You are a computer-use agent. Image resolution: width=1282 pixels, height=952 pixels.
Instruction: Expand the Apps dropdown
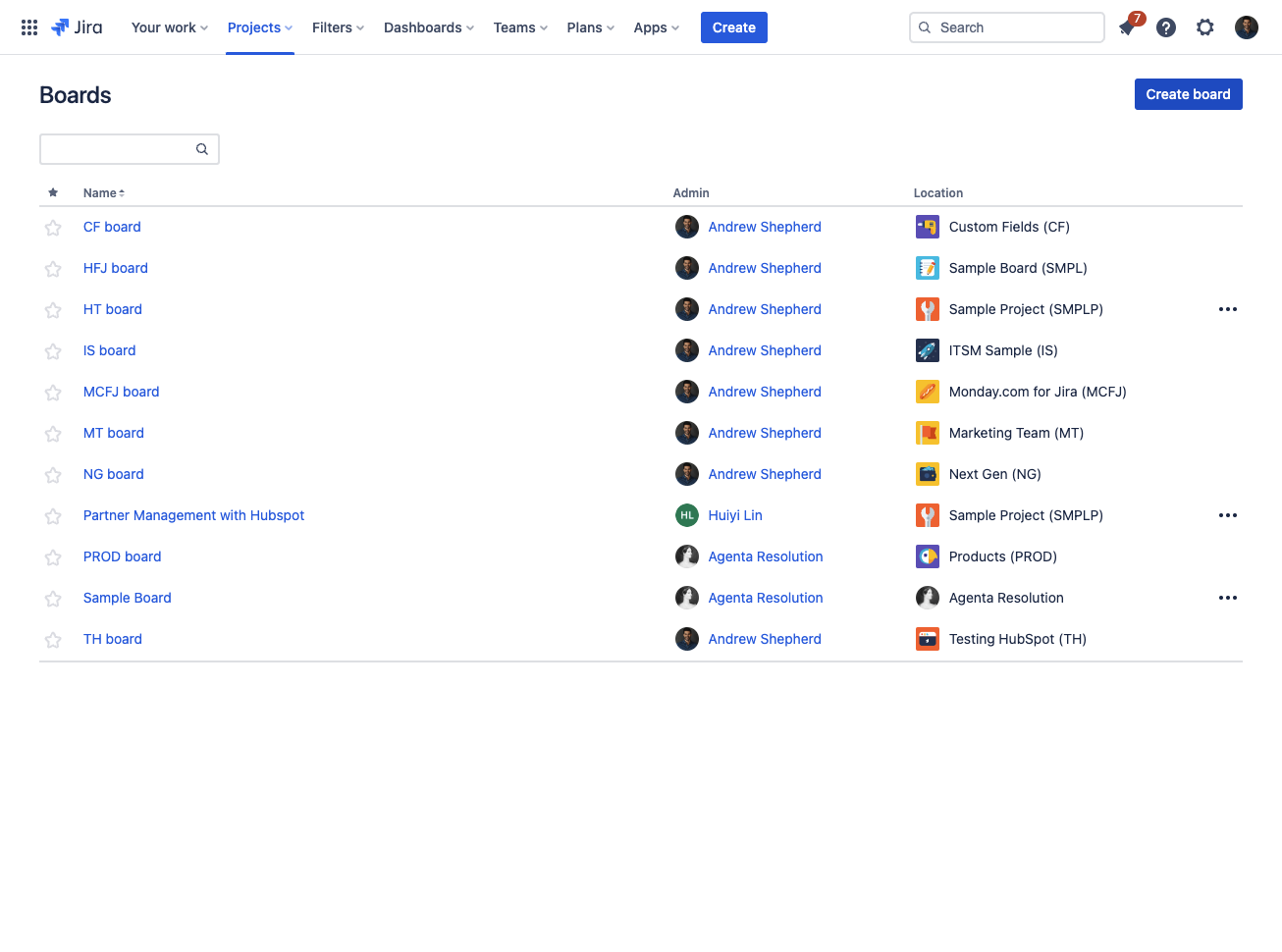(x=656, y=27)
